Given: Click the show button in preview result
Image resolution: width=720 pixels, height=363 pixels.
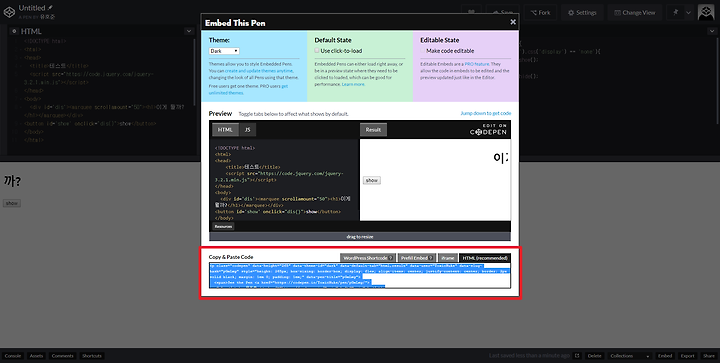Looking at the screenshot, I should 371,180.
